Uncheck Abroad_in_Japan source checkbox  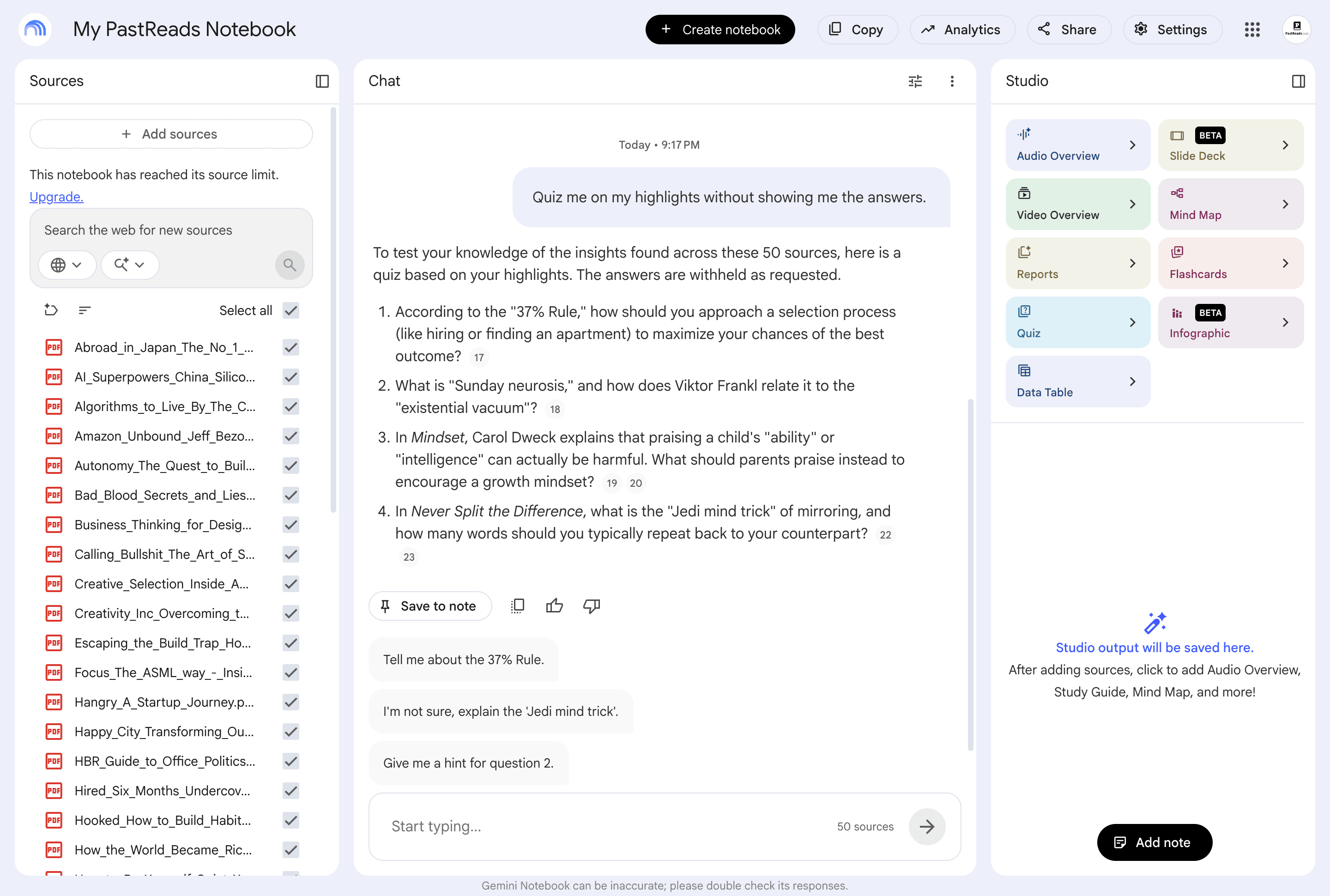click(x=291, y=347)
